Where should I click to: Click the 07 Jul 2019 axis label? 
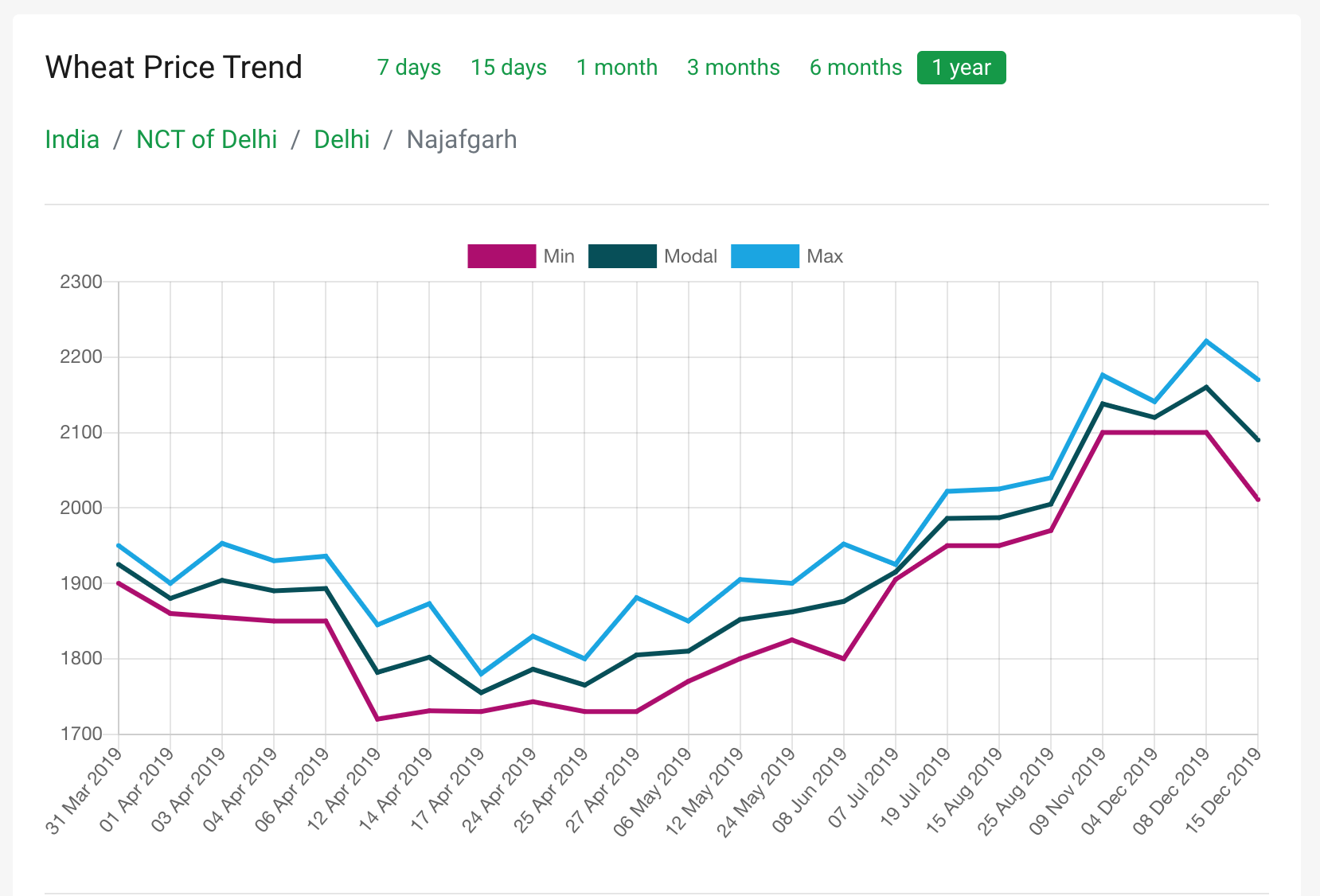click(x=863, y=789)
